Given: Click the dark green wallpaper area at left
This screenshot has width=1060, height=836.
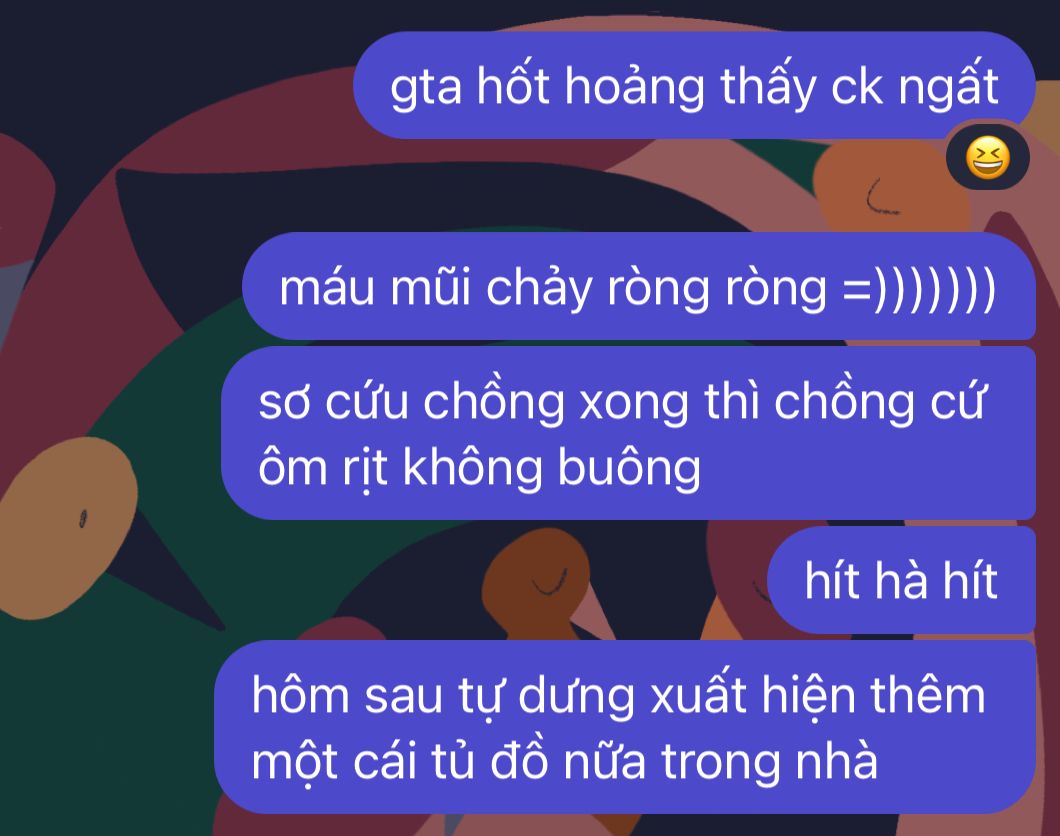Looking at the screenshot, I should [101, 710].
